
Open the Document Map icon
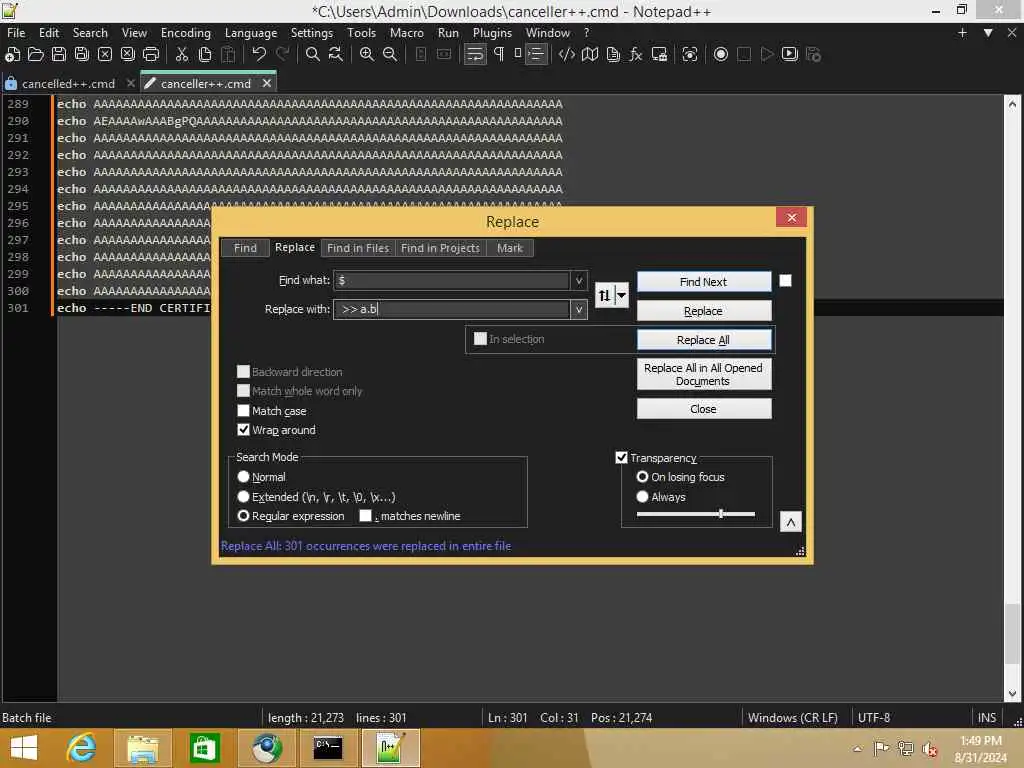tap(590, 54)
